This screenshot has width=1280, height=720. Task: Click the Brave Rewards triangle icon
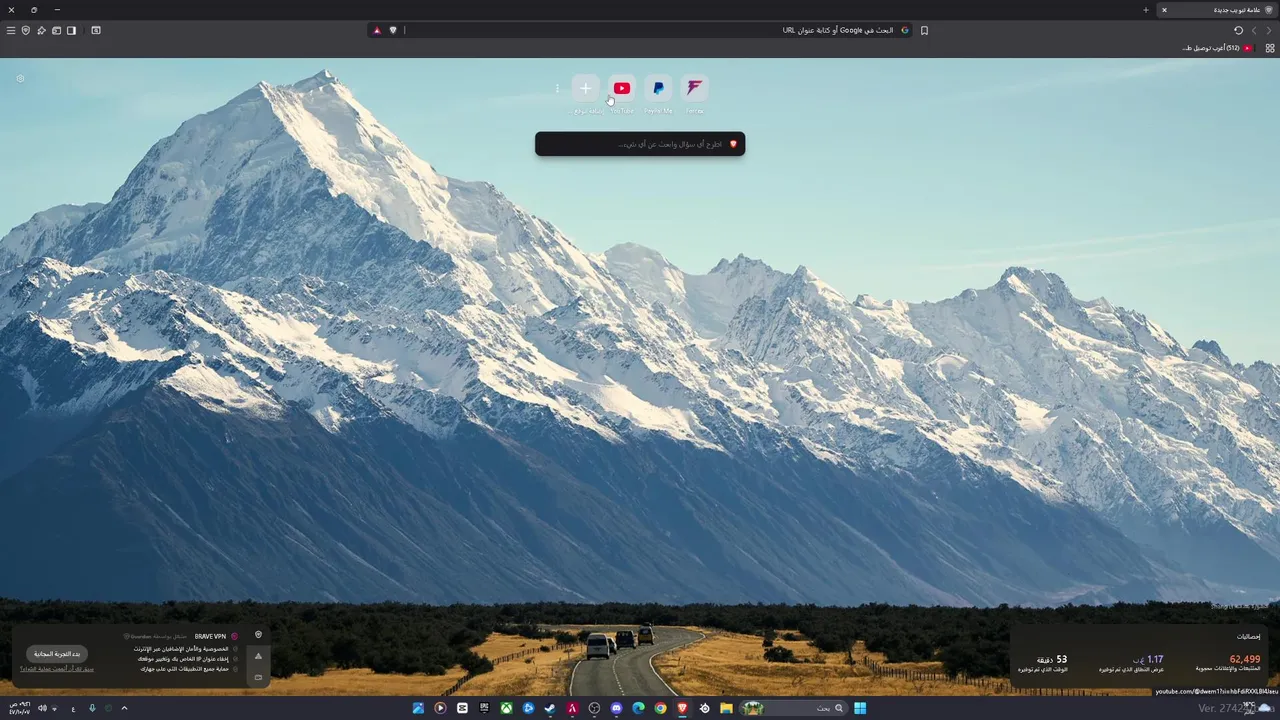(377, 30)
